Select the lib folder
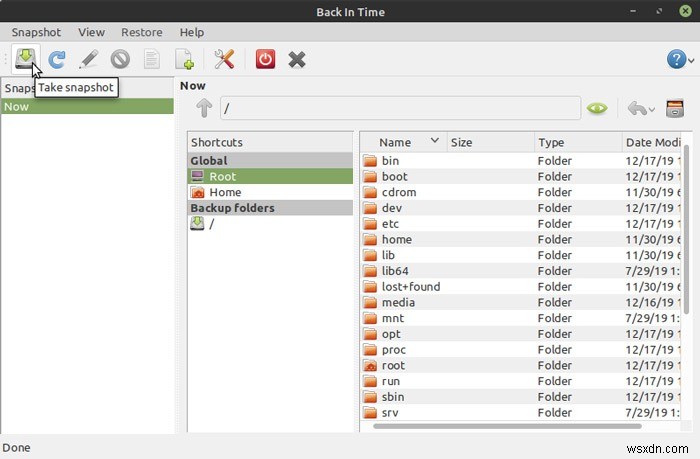The image size is (700, 459). click(521, 255)
